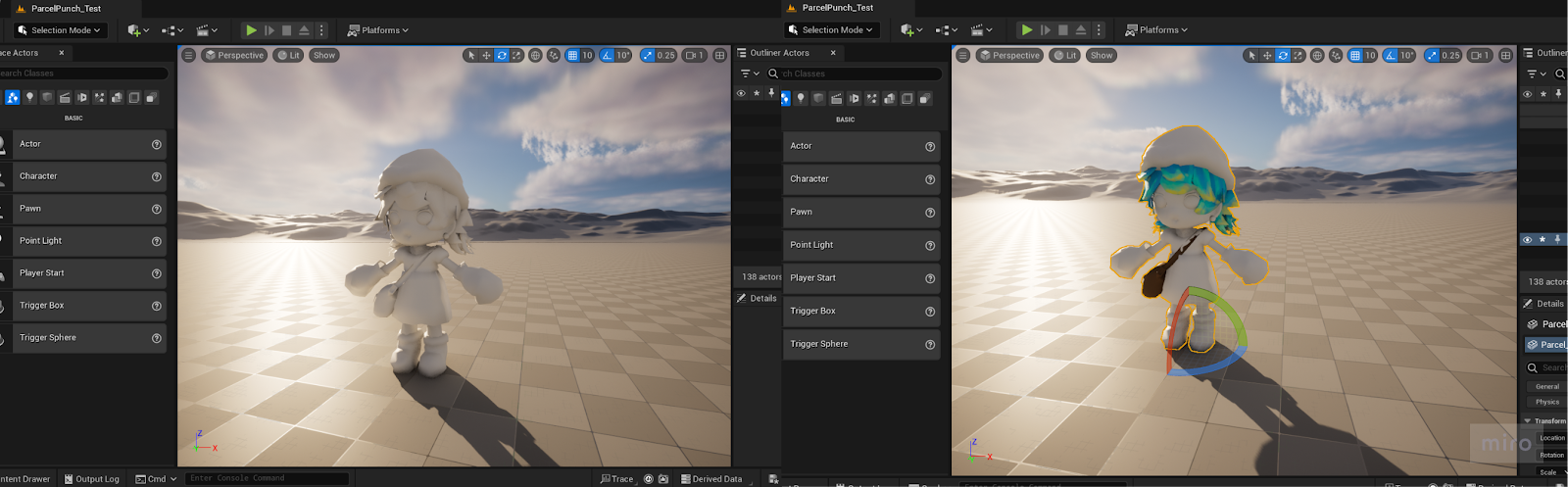The width and height of the screenshot is (1568, 487).
Task: Open right viewport options hamburger menu
Action: 963,56
